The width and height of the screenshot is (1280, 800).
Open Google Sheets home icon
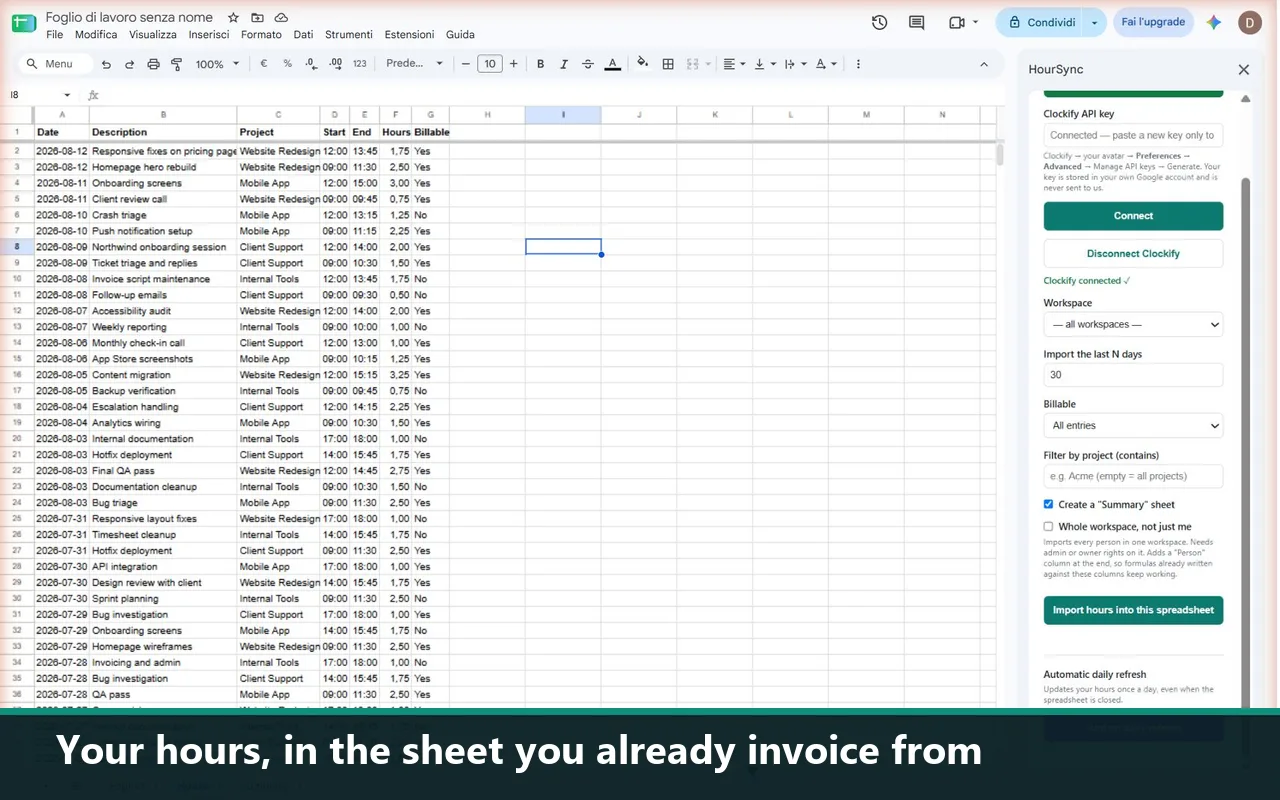tap(24, 23)
